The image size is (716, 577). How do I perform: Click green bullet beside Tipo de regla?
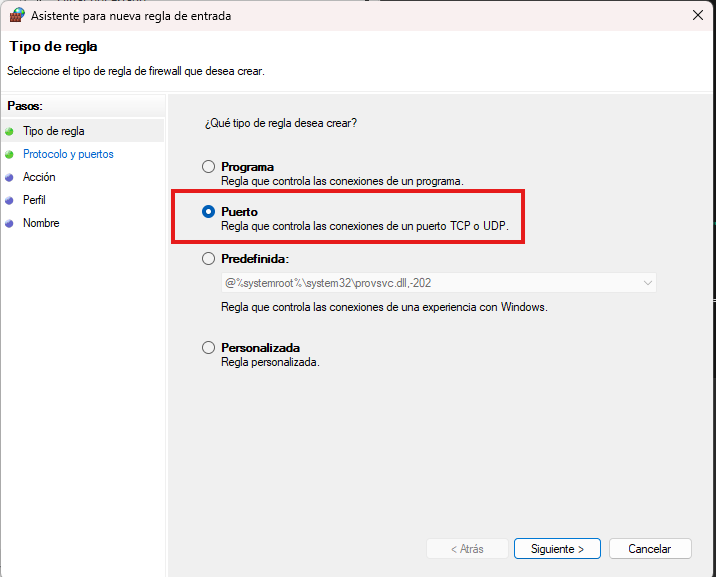tap(10, 131)
